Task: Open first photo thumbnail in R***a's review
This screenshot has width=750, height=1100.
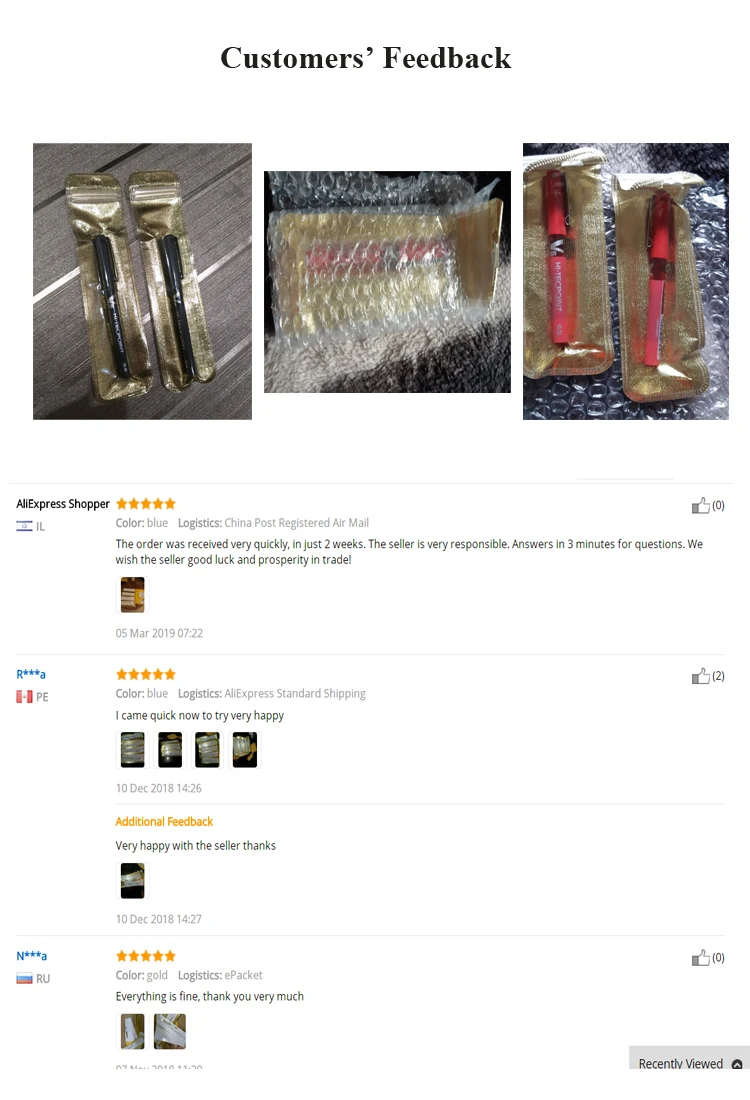Action: pyautogui.click(x=133, y=749)
